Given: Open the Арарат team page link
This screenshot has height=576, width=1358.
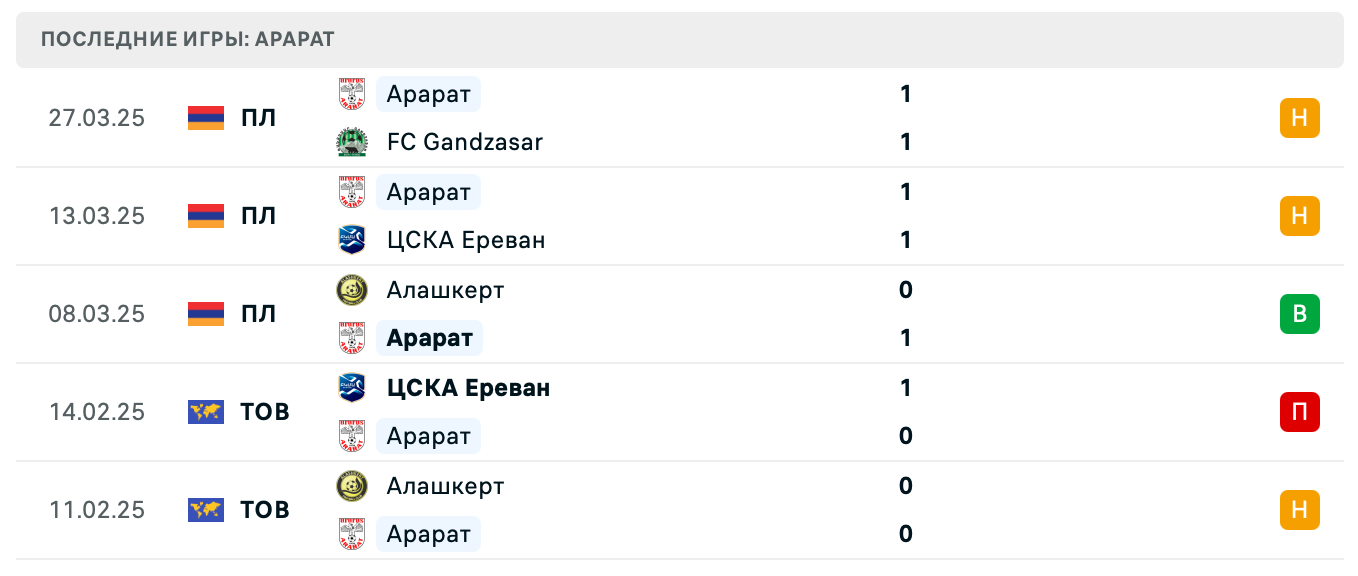Looking at the screenshot, I should (428, 94).
